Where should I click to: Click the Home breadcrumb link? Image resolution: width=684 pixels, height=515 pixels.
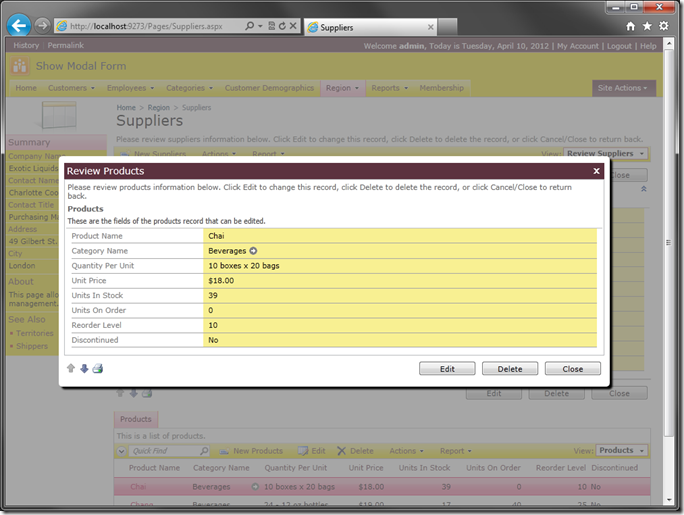tap(126, 107)
